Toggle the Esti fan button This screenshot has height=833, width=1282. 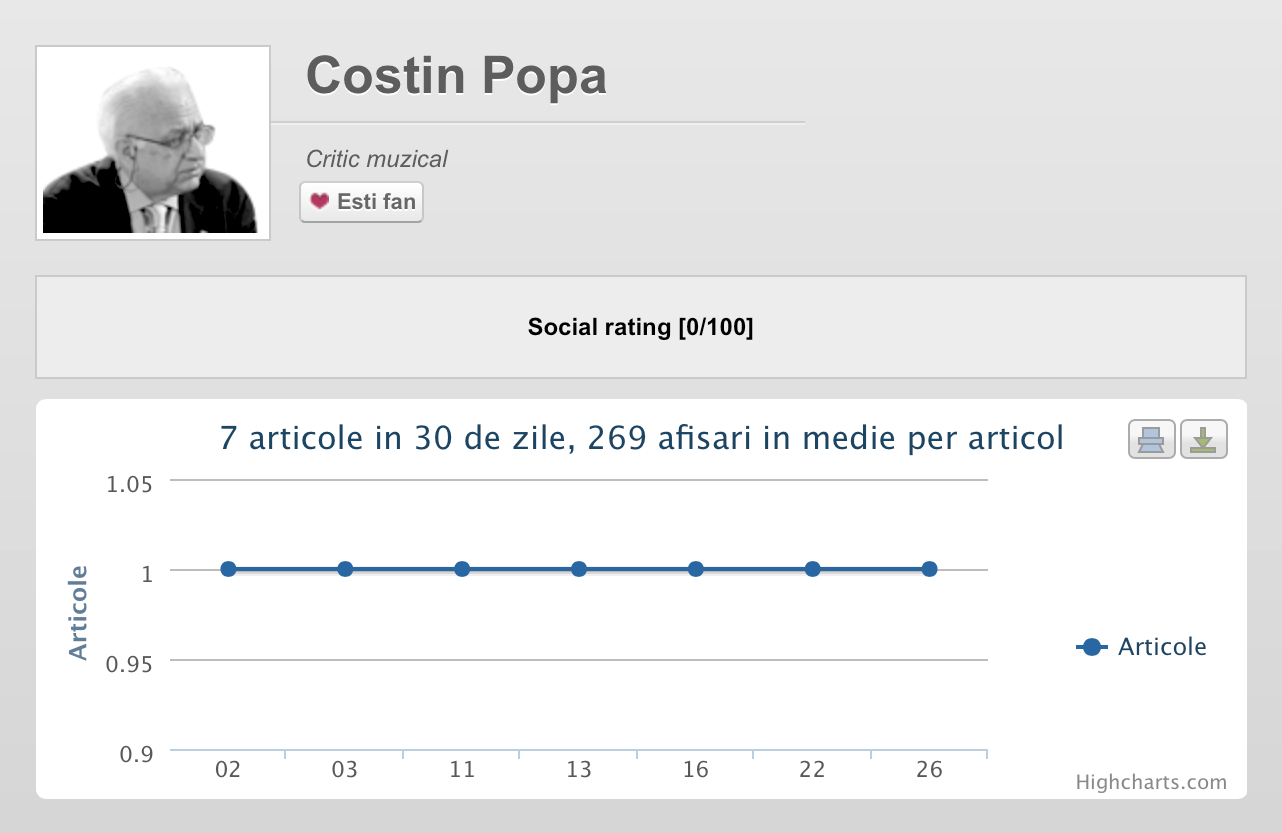(361, 202)
